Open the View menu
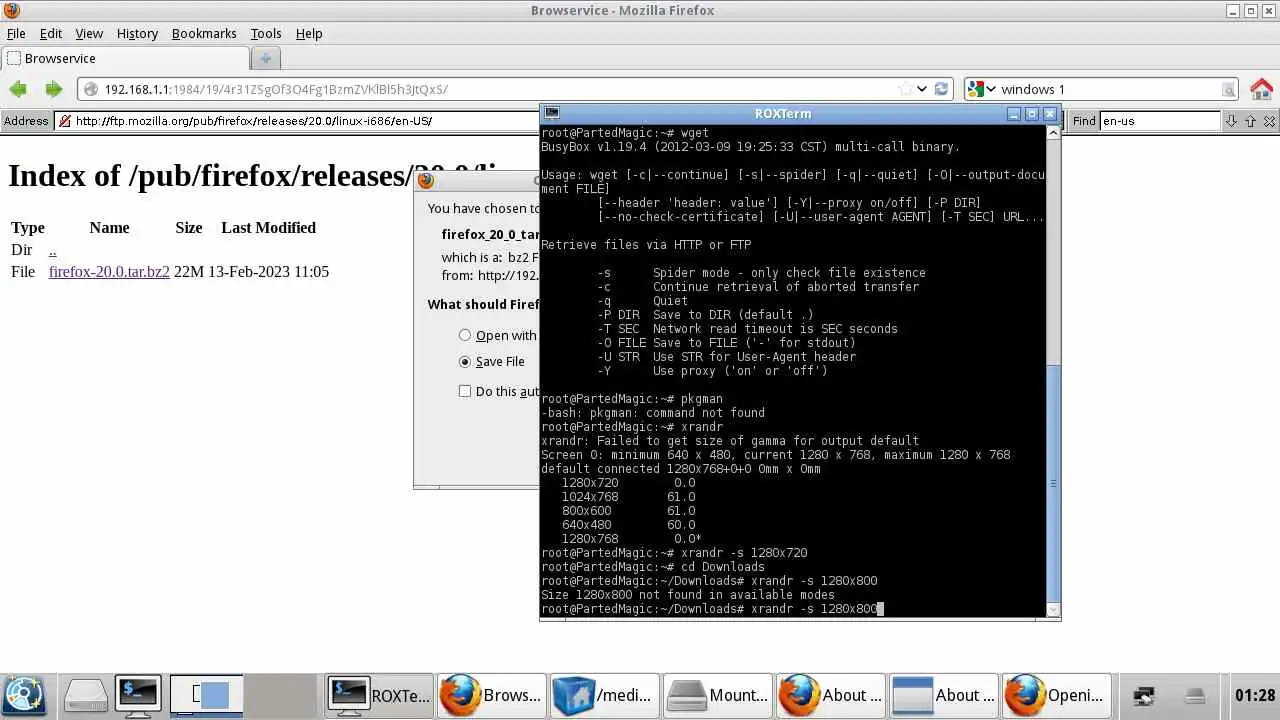1280x720 pixels. coord(89,33)
